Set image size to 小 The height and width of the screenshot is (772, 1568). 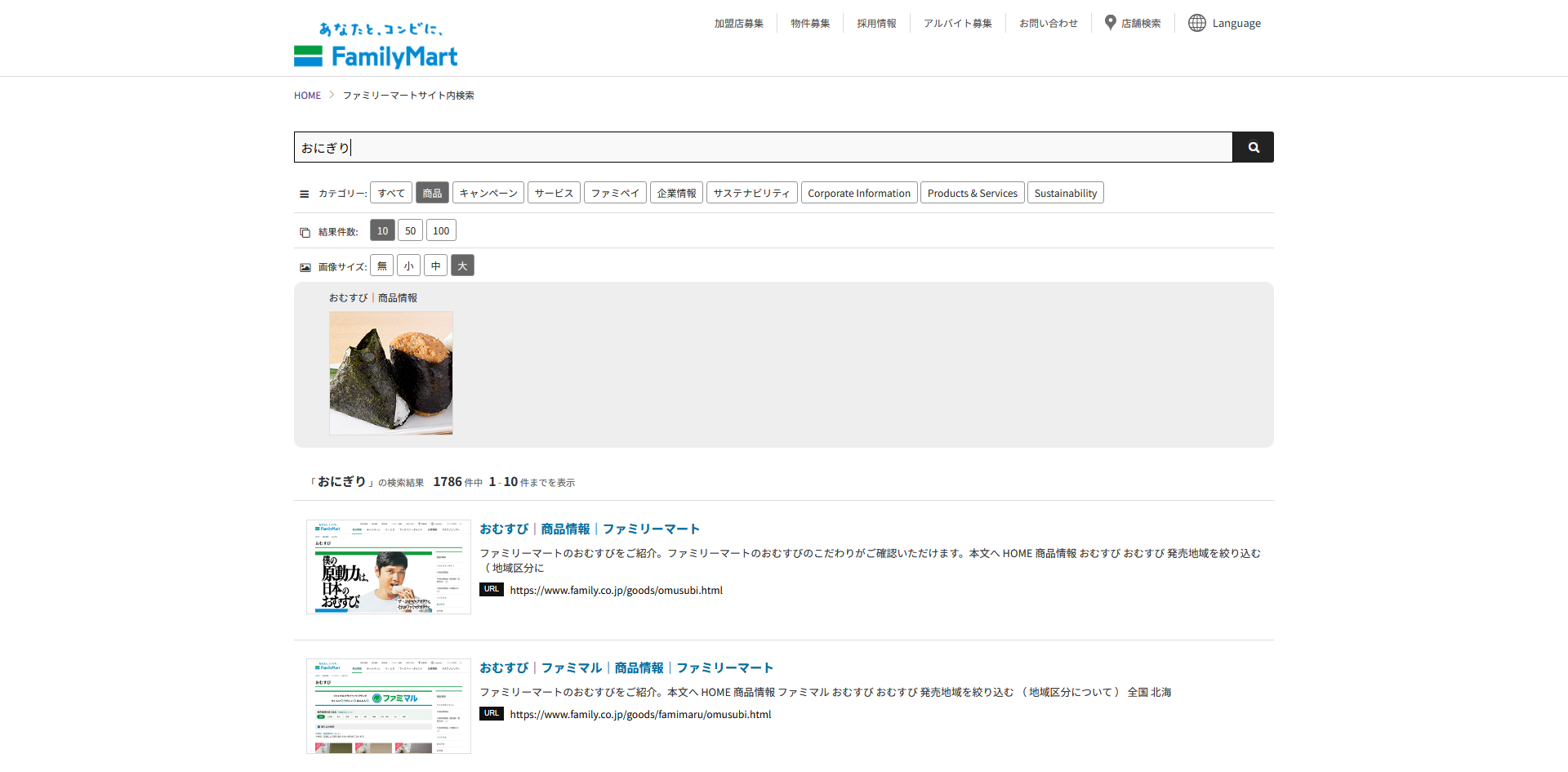tap(408, 266)
